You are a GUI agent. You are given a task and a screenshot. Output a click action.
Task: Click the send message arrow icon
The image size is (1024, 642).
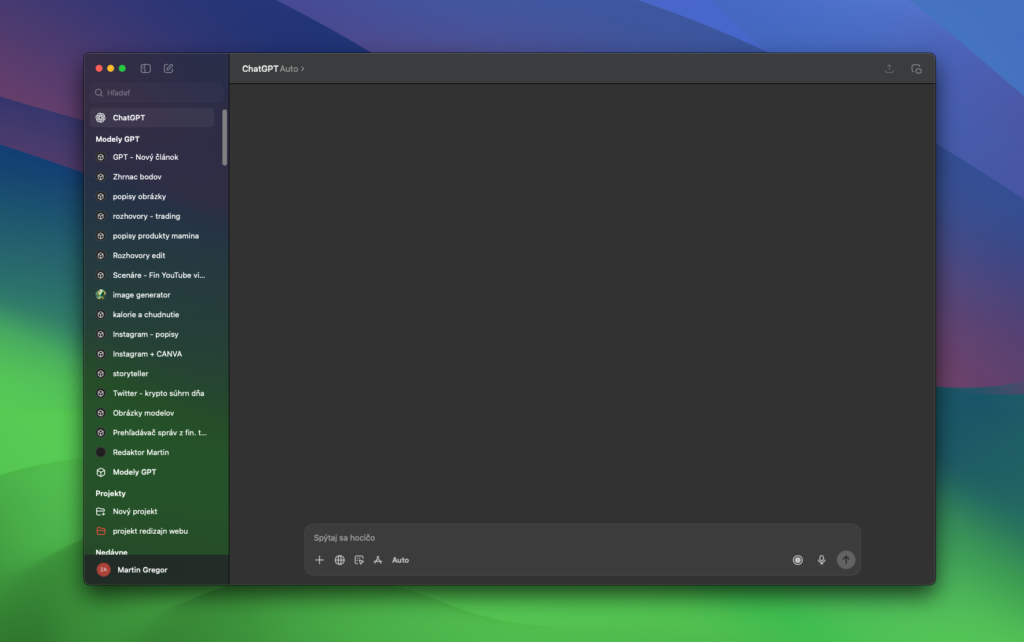[845, 560]
